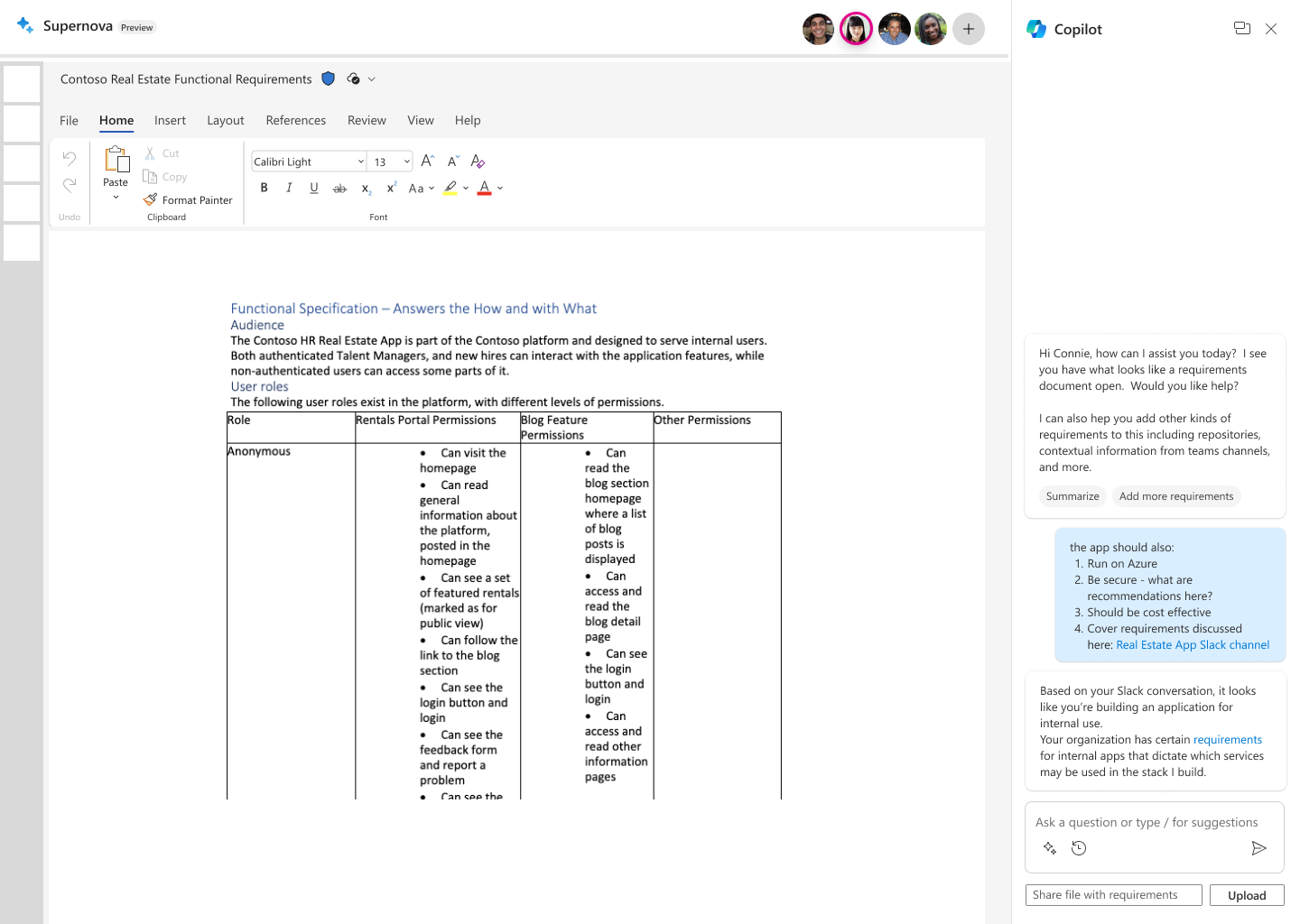Open the Calibri Light font dropdown
This screenshot has height=924, width=1300.
309,162
